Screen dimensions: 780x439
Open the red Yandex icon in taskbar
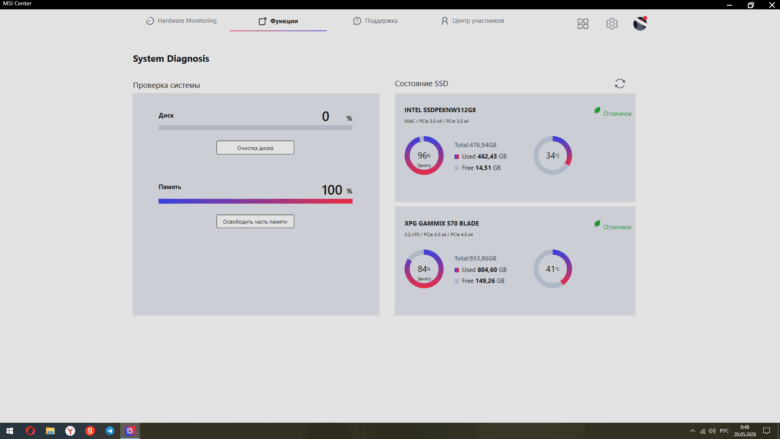pyautogui.click(x=90, y=431)
